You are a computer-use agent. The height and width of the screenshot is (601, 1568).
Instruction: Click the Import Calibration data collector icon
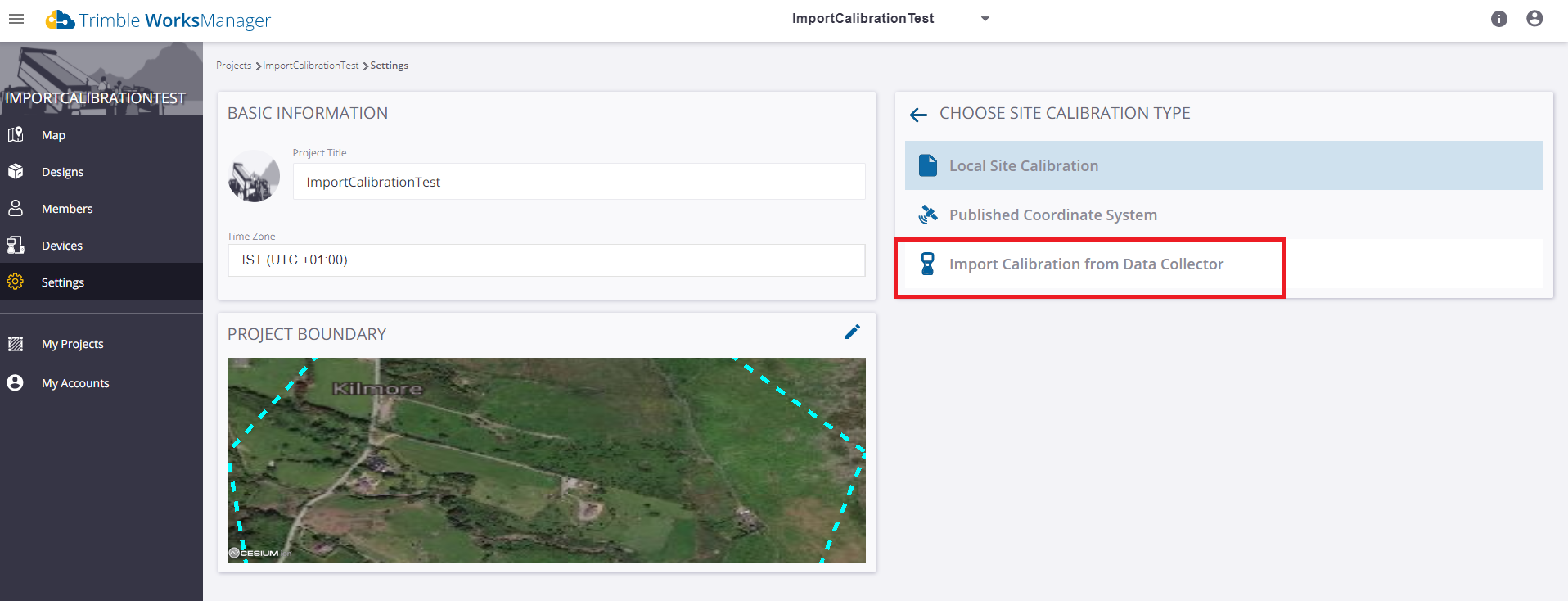point(927,264)
